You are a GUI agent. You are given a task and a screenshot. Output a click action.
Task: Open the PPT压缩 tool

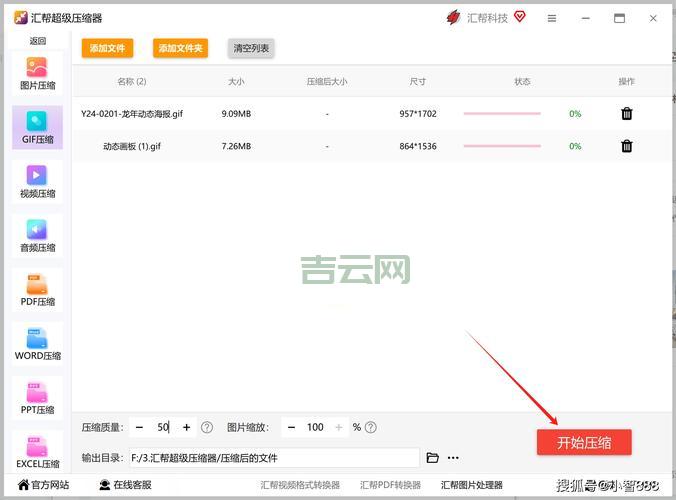[38, 398]
